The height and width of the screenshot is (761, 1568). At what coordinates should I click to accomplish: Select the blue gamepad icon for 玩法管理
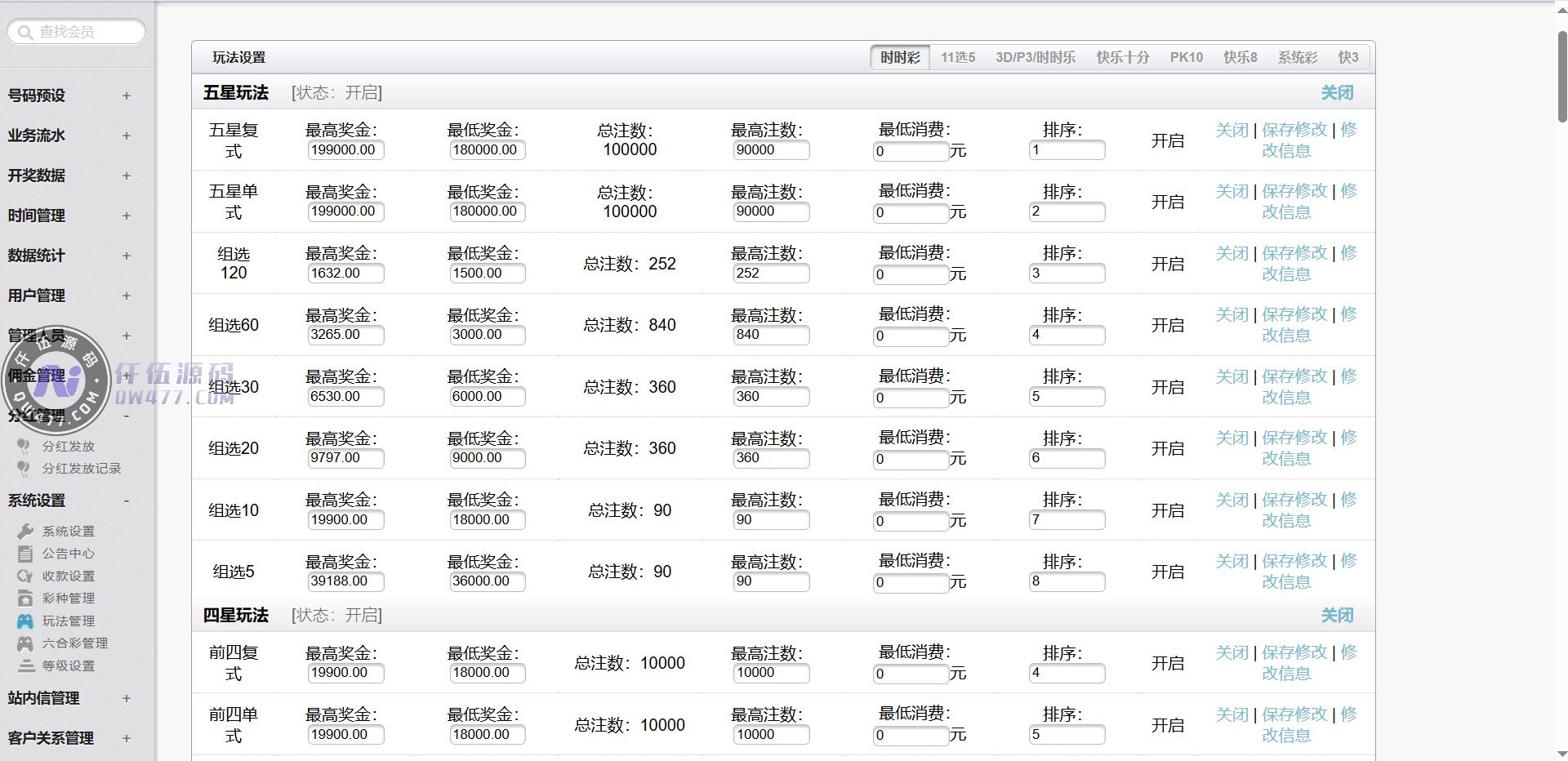[x=25, y=621]
